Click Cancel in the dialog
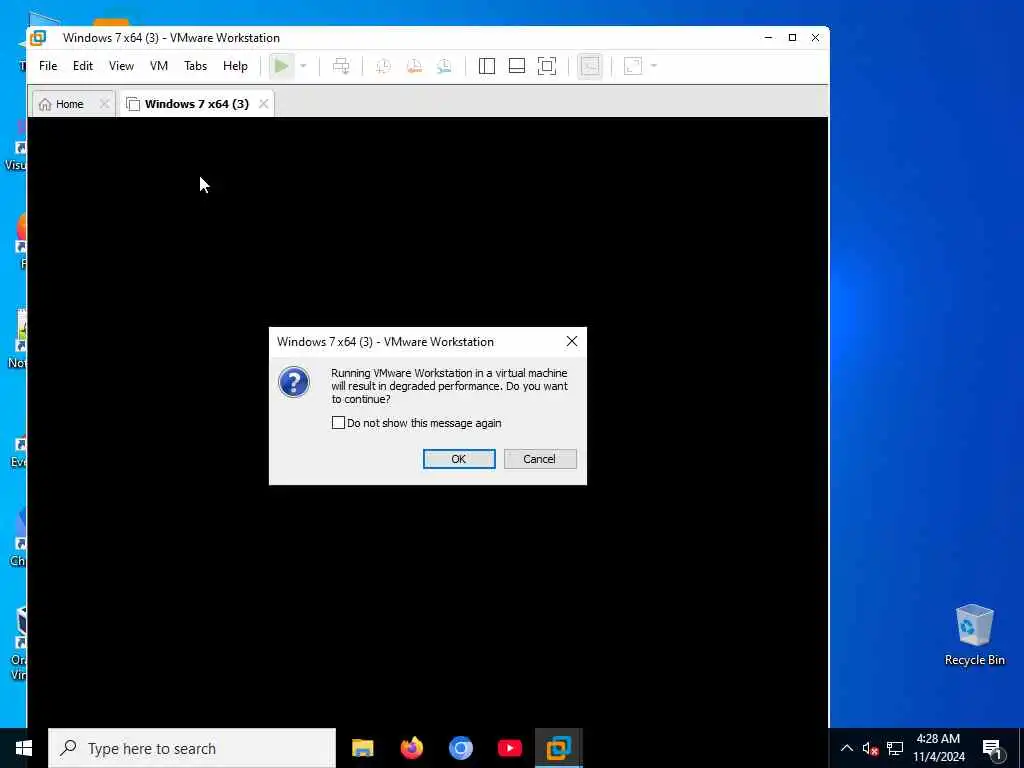 click(x=540, y=459)
